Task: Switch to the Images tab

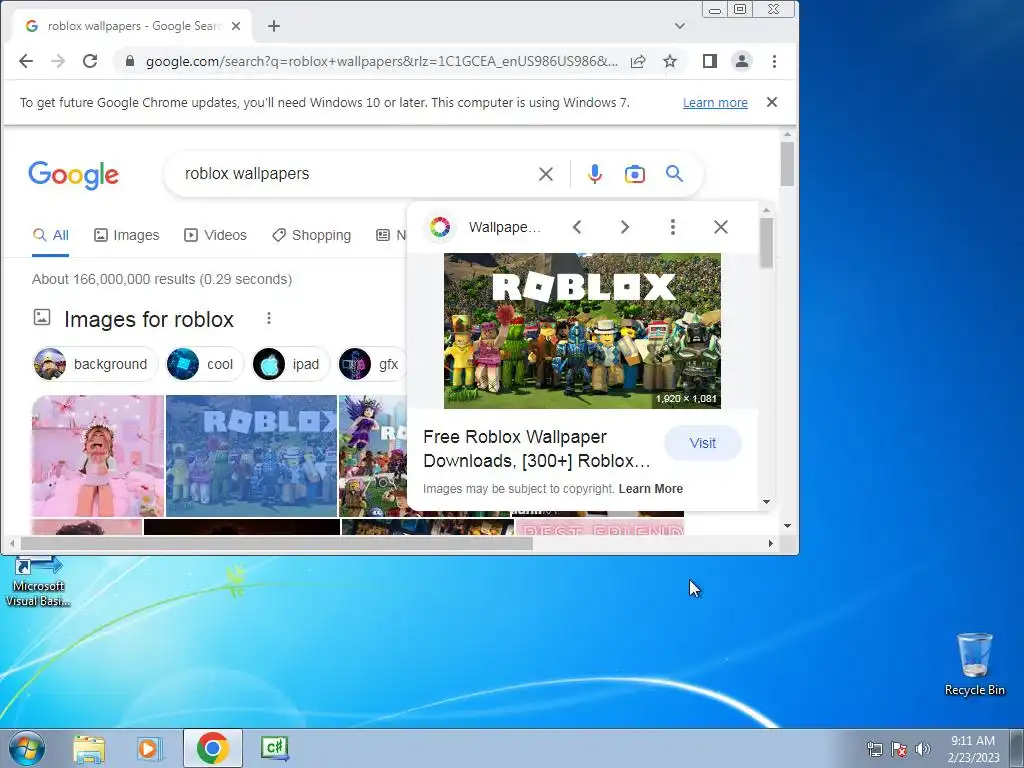Action: 127,235
